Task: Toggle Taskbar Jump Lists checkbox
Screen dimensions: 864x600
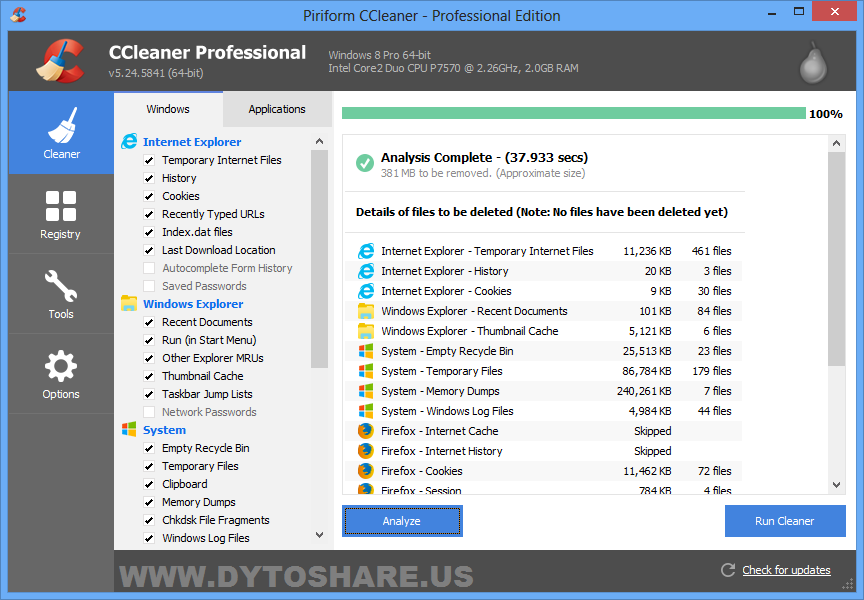Action: pos(149,394)
